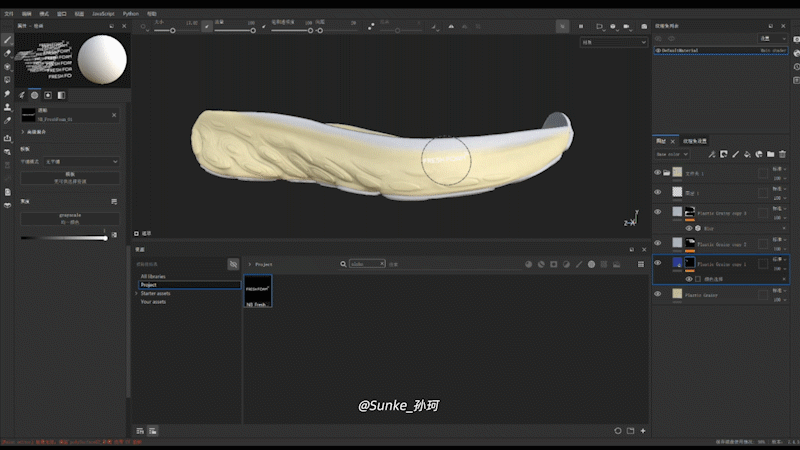
Task: Open the document/log icon in left toolbar
Action: (x=7, y=192)
